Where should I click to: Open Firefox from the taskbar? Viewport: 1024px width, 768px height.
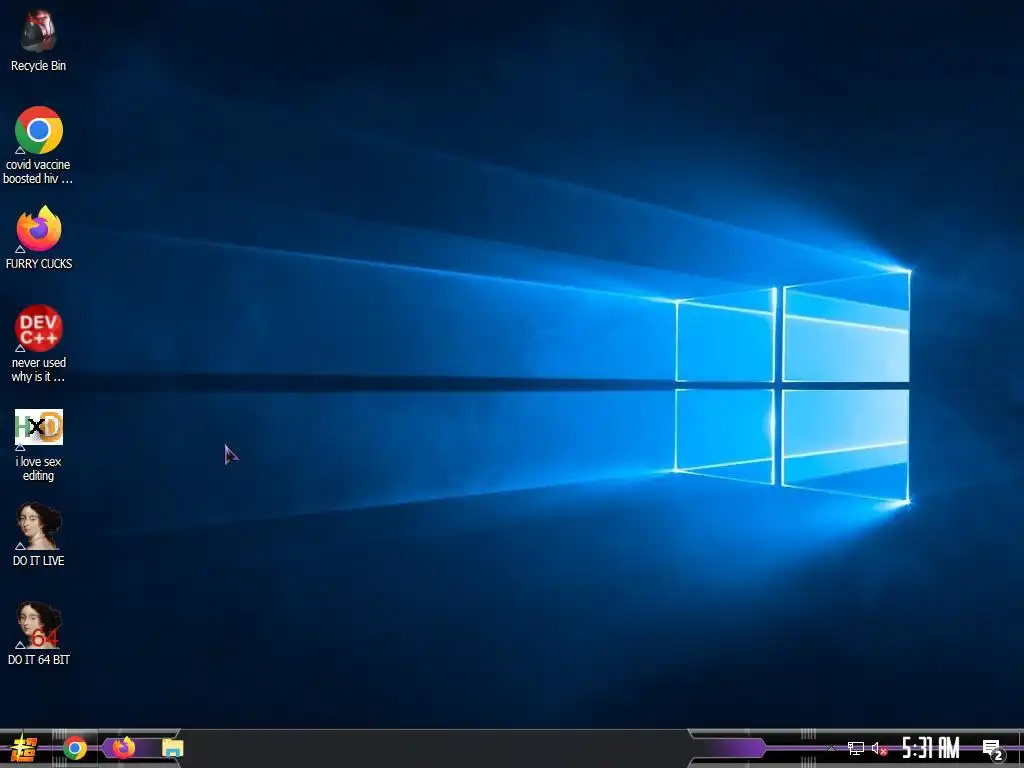(x=123, y=747)
